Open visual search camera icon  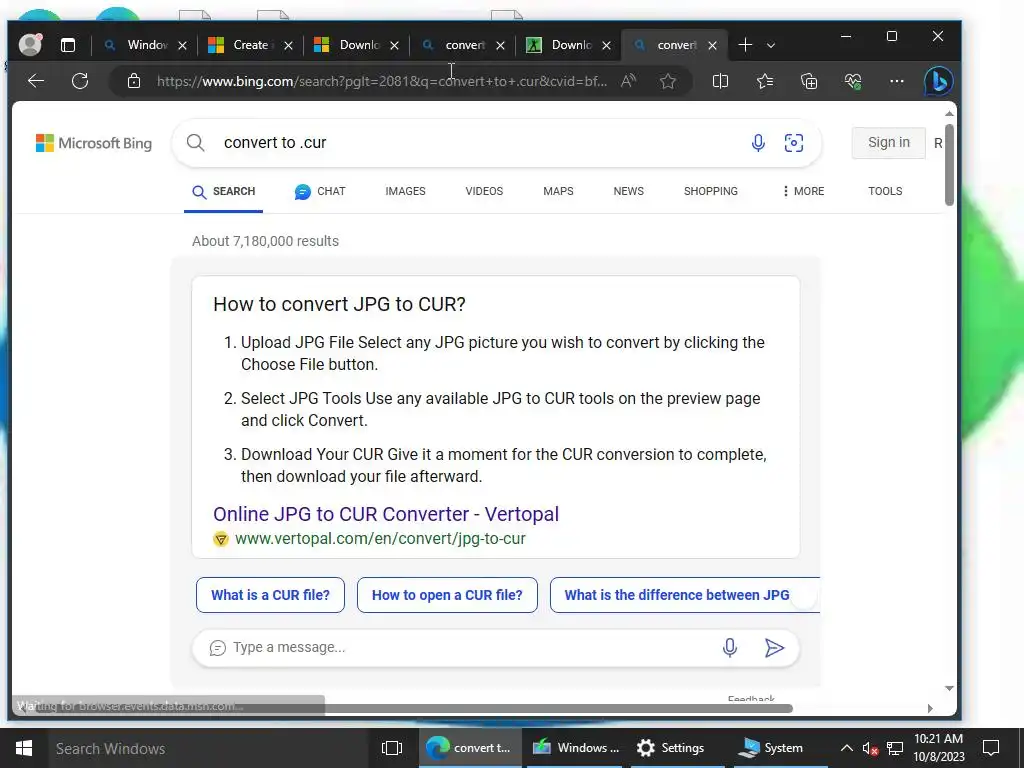pyautogui.click(x=793, y=142)
